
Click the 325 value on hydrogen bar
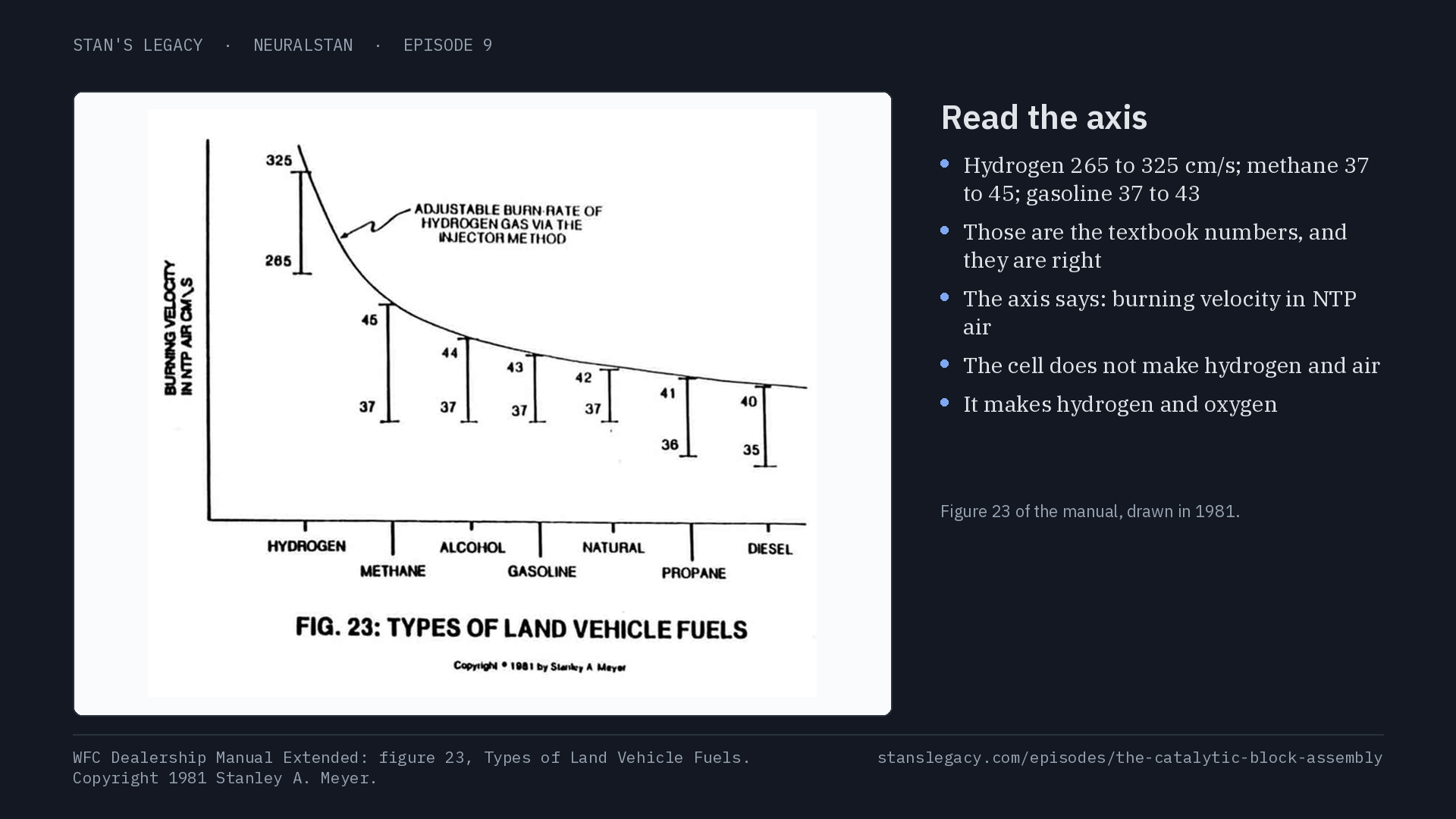pos(279,160)
